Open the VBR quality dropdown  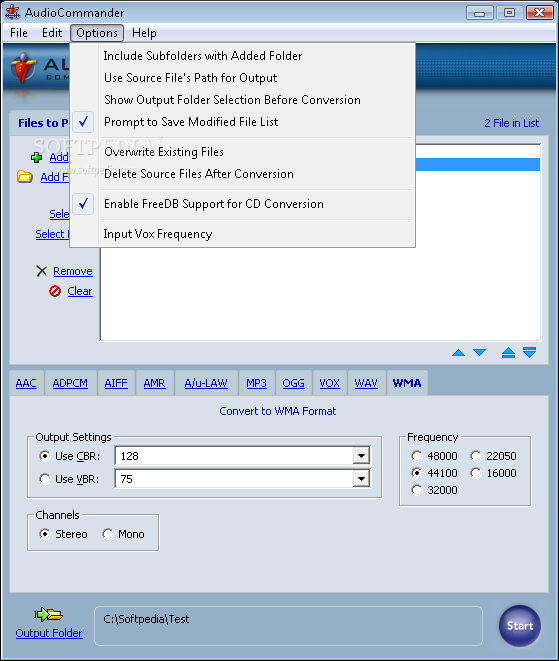click(x=361, y=479)
